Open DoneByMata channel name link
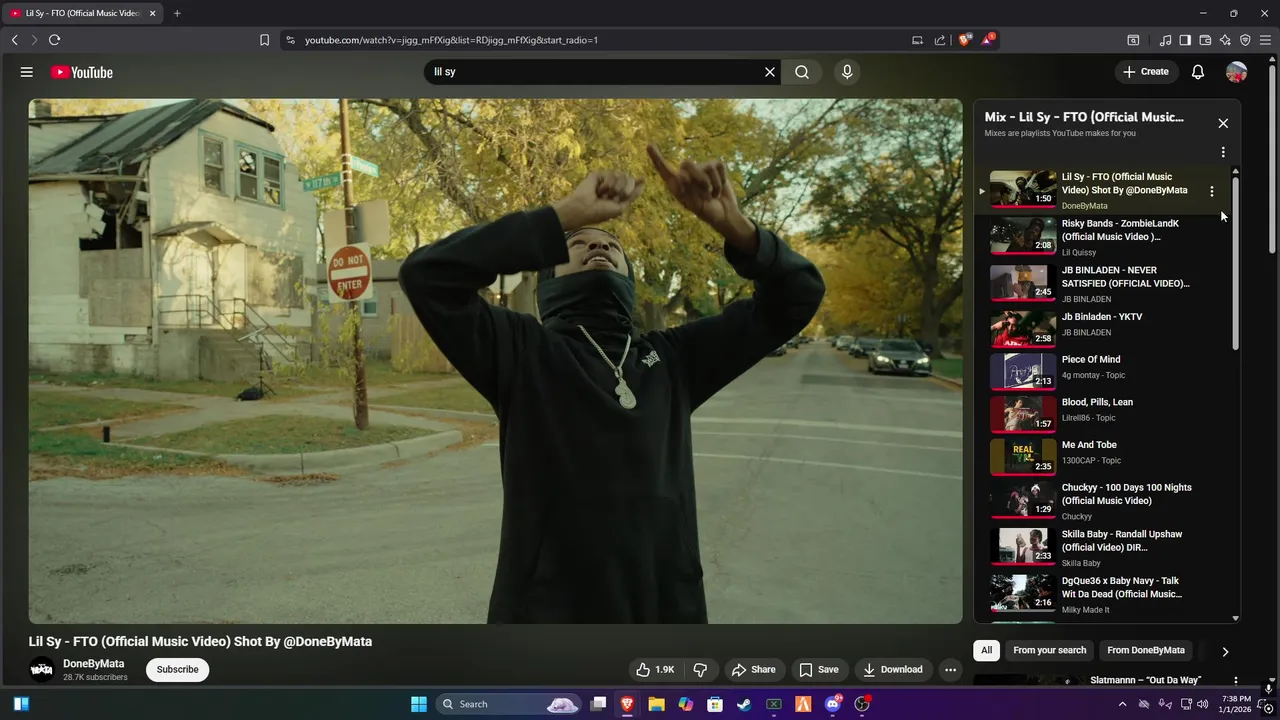This screenshot has height=720, width=1280. point(94,664)
